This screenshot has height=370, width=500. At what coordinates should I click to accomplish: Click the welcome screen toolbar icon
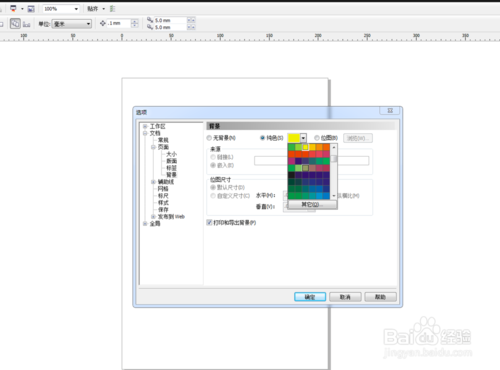(x=31, y=9)
